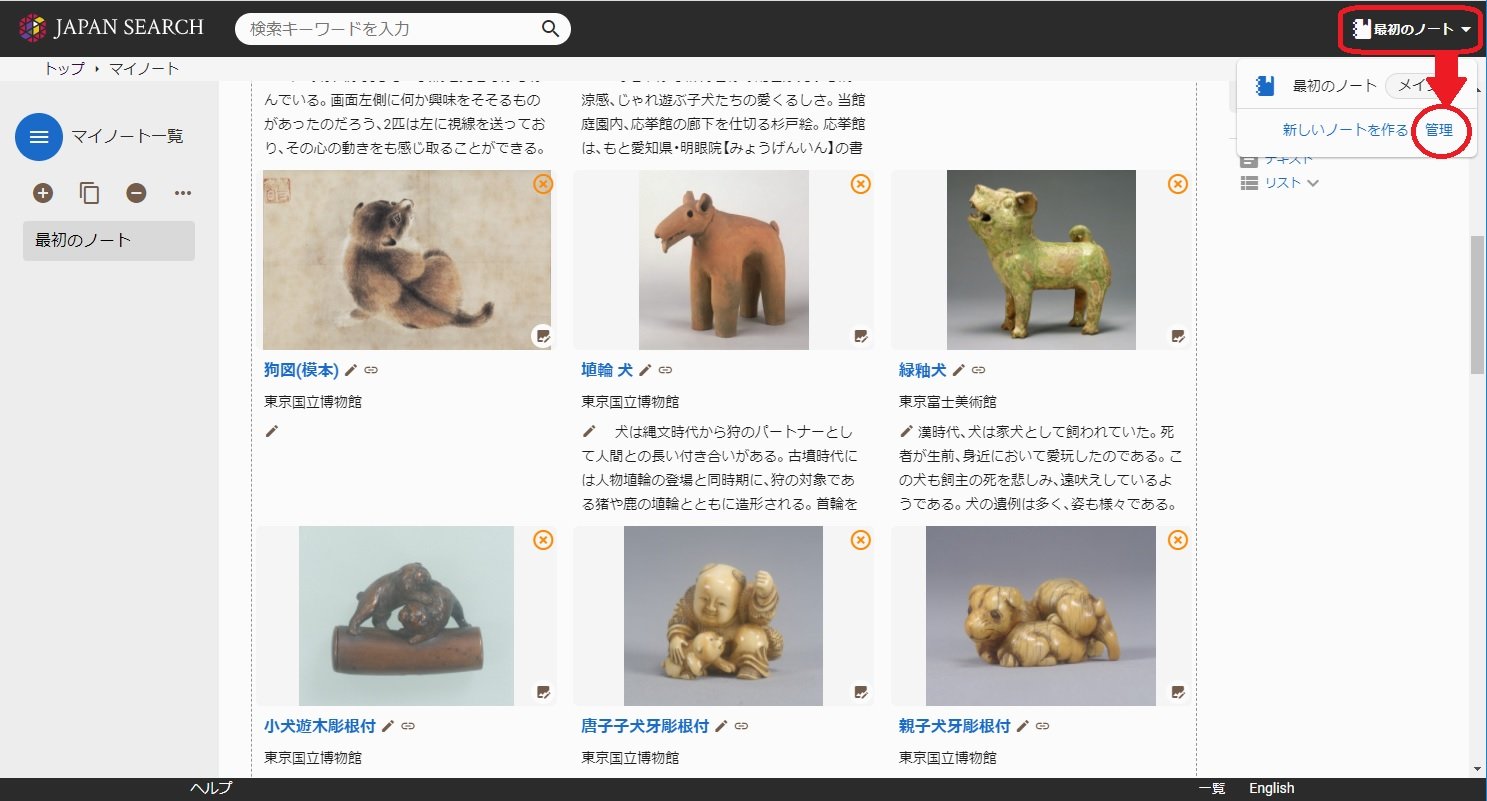This screenshot has height=801, width=1487.
Task: Click 新しいノートを作る link
Action: coord(1345,130)
